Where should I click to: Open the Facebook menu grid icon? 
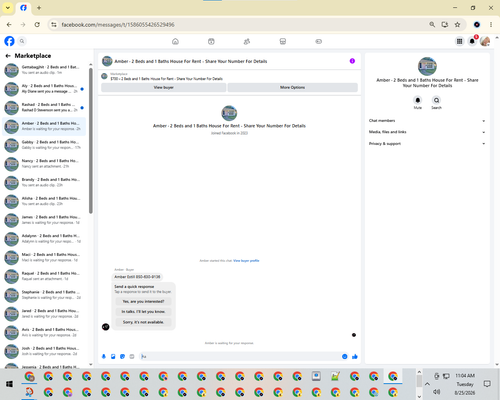coord(459,41)
